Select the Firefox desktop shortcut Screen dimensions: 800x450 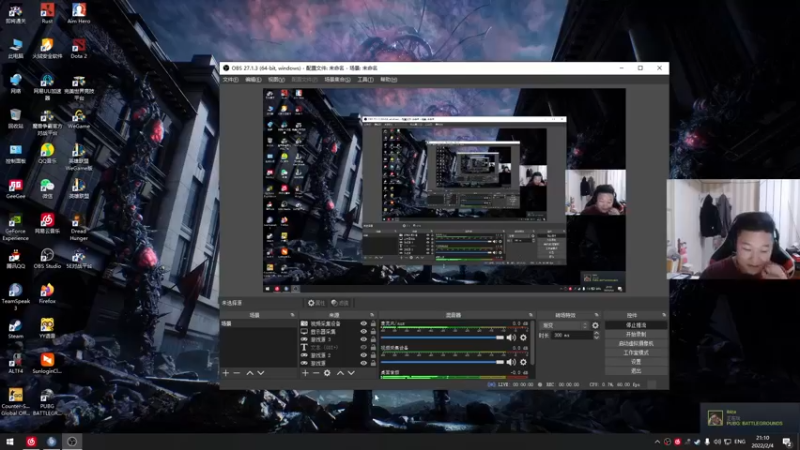47,293
